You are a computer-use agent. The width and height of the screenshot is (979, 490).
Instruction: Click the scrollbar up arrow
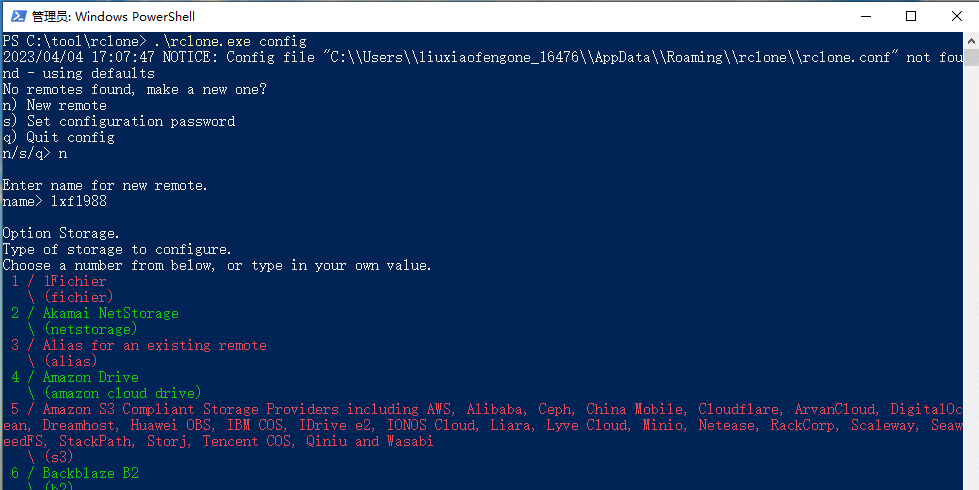[x=970, y=41]
